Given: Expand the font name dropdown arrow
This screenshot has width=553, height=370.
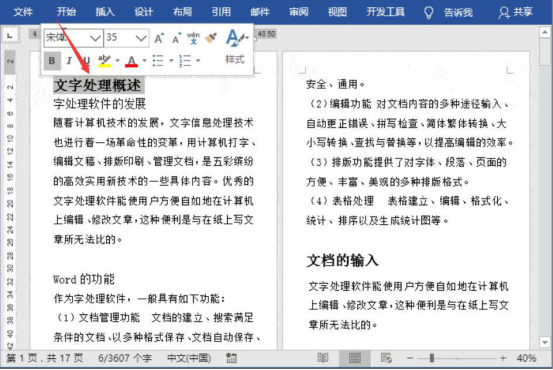Looking at the screenshot, I should (x=95, y=37).
